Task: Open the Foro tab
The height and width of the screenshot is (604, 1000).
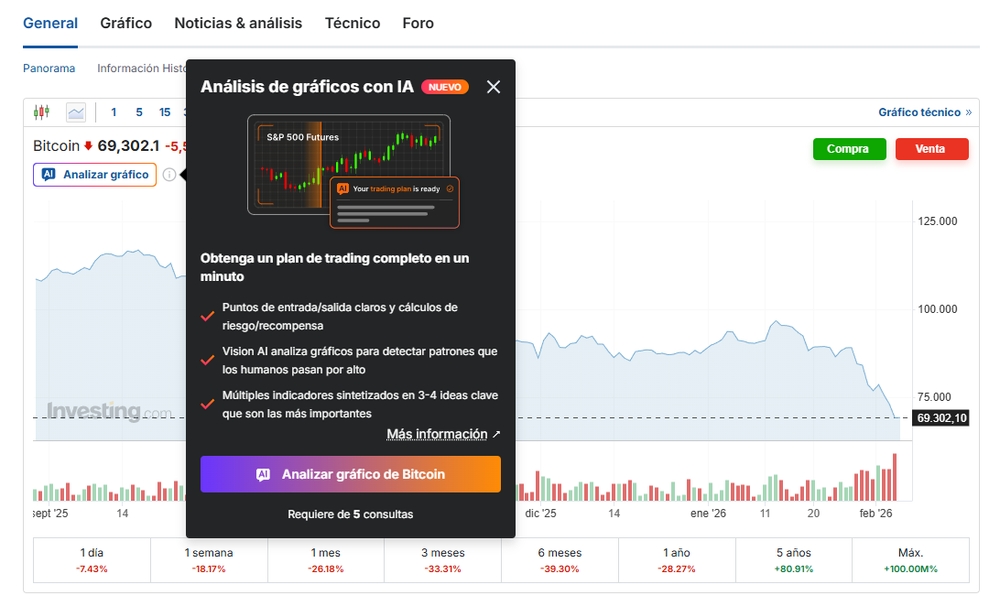Action: pyautogui.click(x=418, y=23)
